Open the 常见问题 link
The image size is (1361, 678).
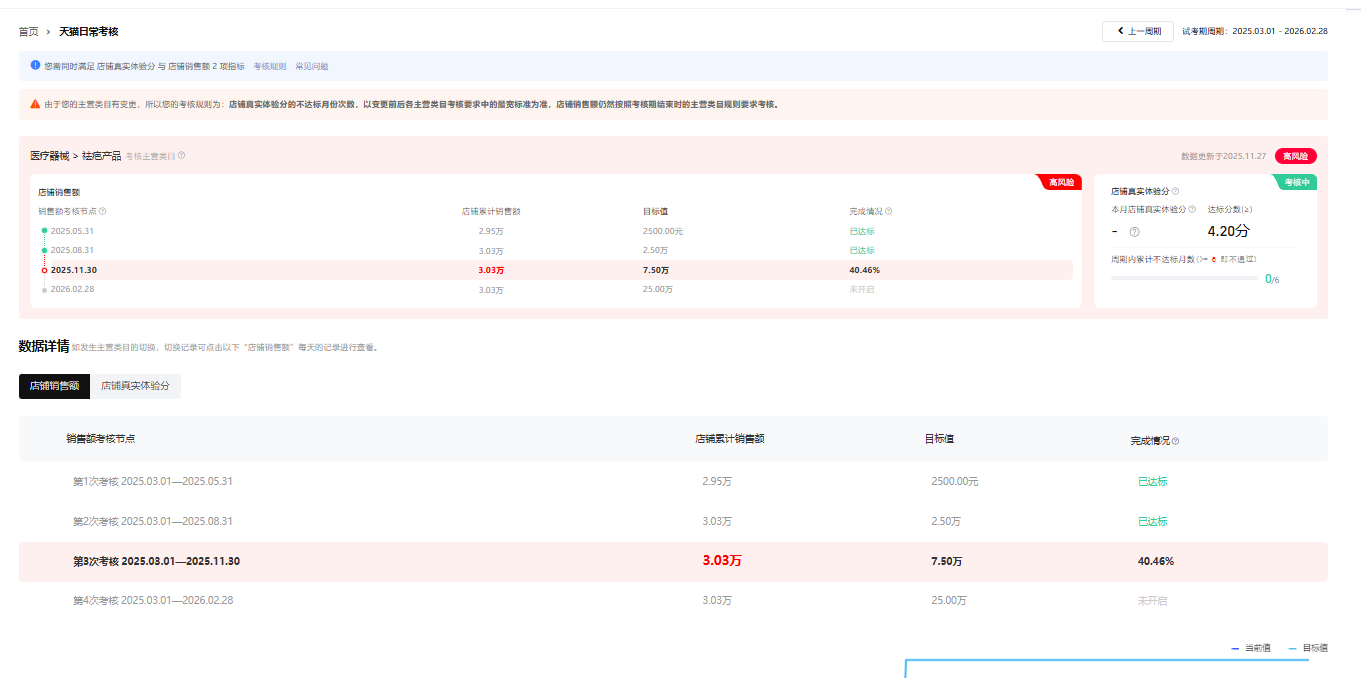point(311,66)
